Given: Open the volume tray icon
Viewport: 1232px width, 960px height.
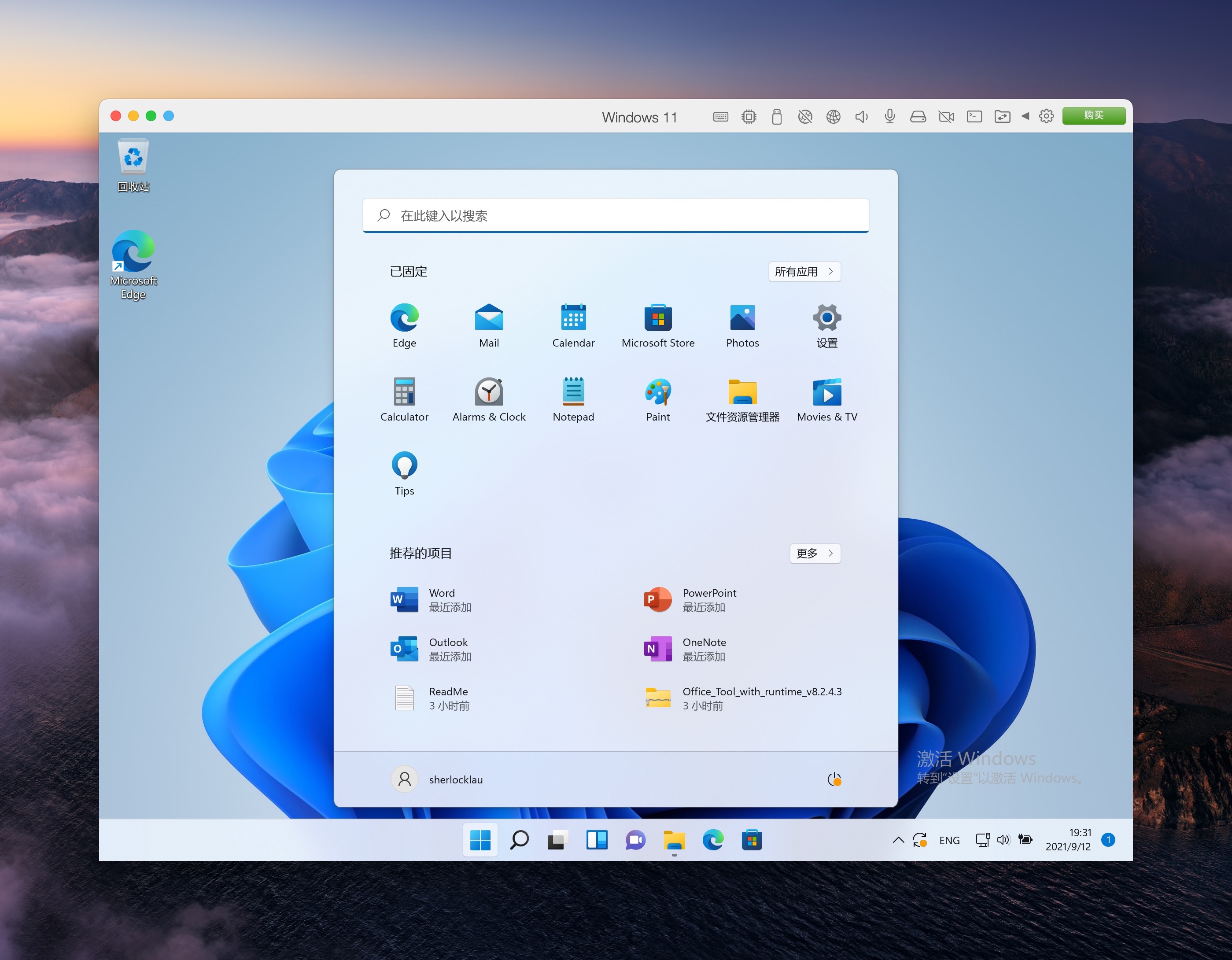Looking at the screenshot, I should click(1003, 840).
